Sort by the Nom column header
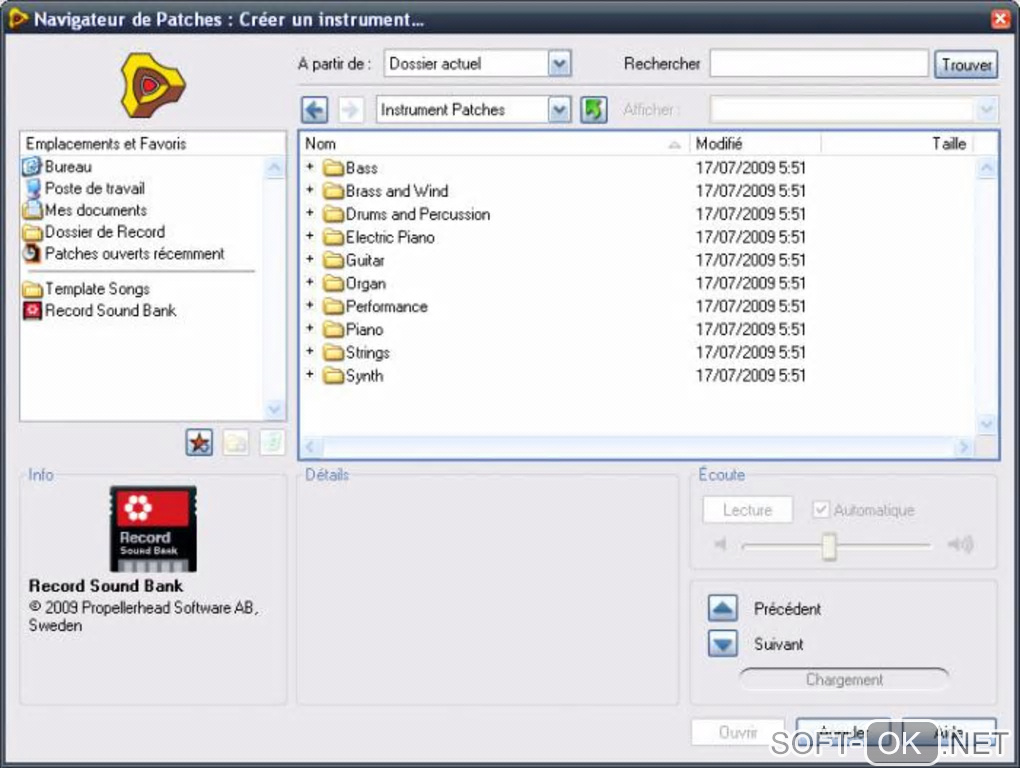The width and height of the screenshot is (1020, 768). coord(494,144)
